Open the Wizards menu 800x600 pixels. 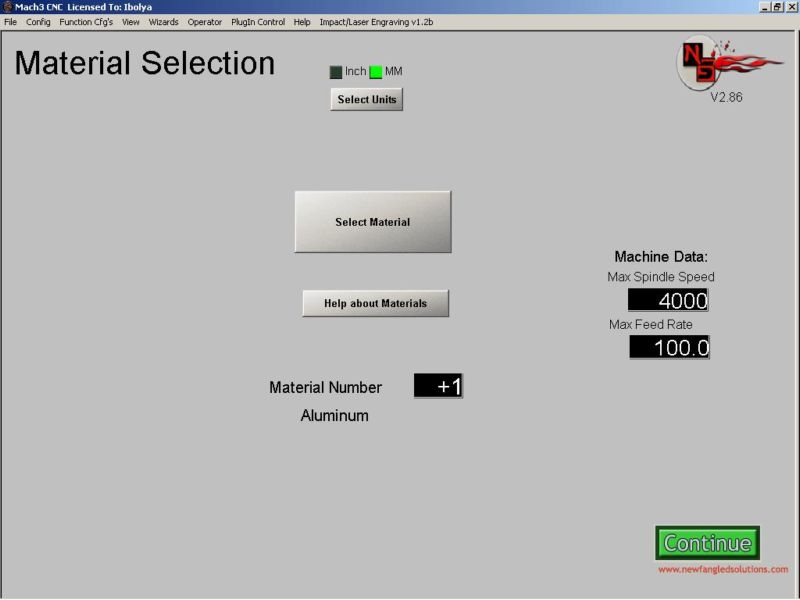click(x=164, y=22)
